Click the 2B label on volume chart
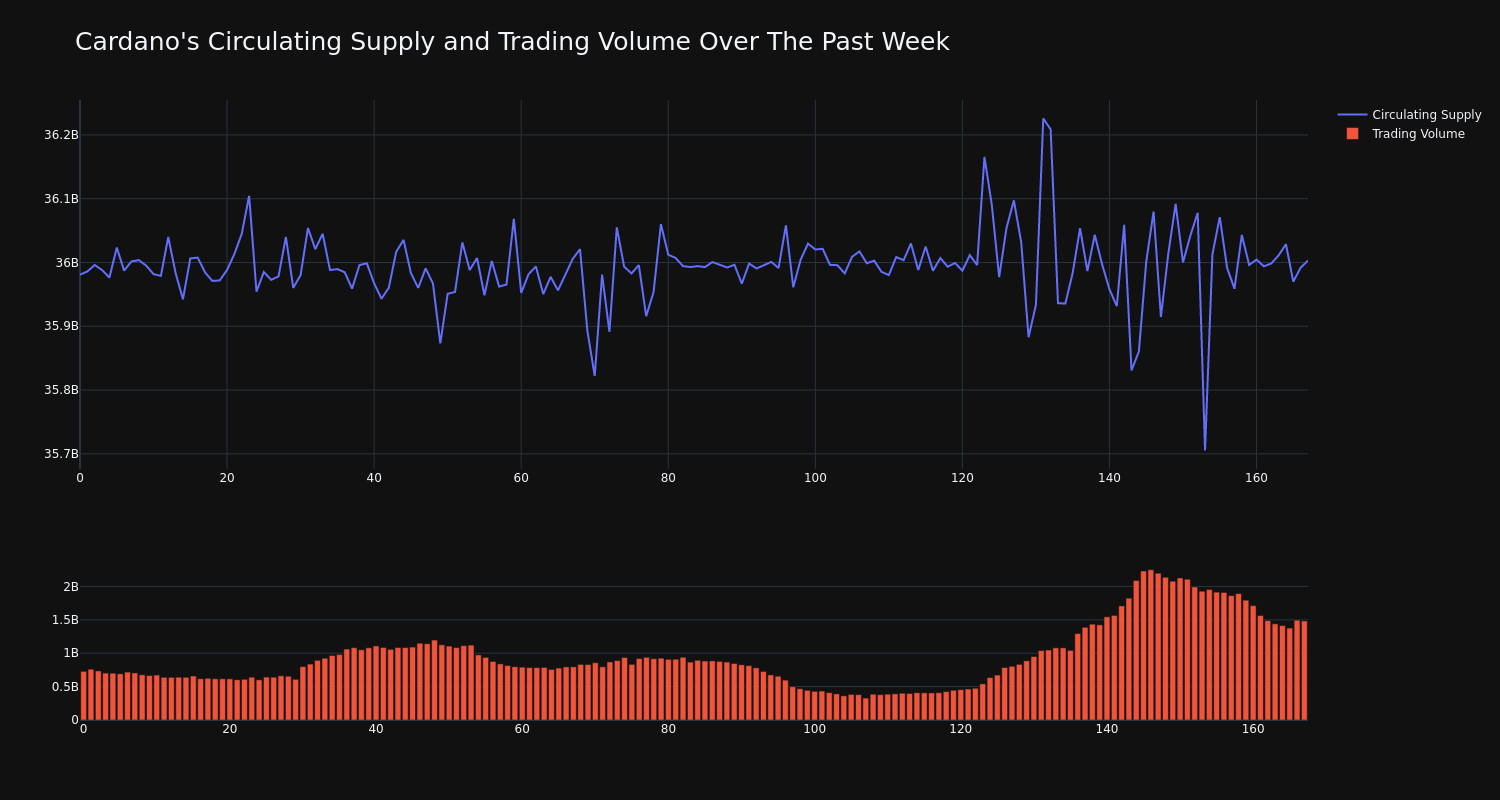The height and width of the screenshot is (800, 1500). tap(70, 587)
